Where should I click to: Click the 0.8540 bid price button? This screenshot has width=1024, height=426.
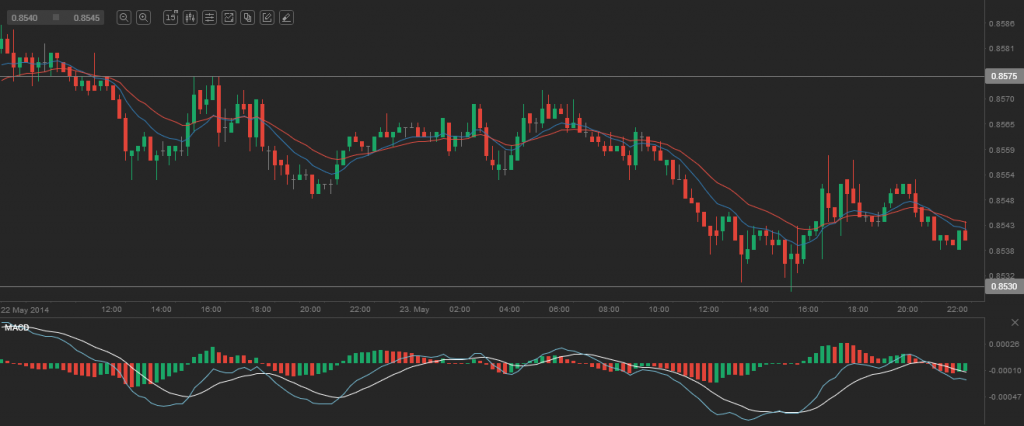pos(23,18)
